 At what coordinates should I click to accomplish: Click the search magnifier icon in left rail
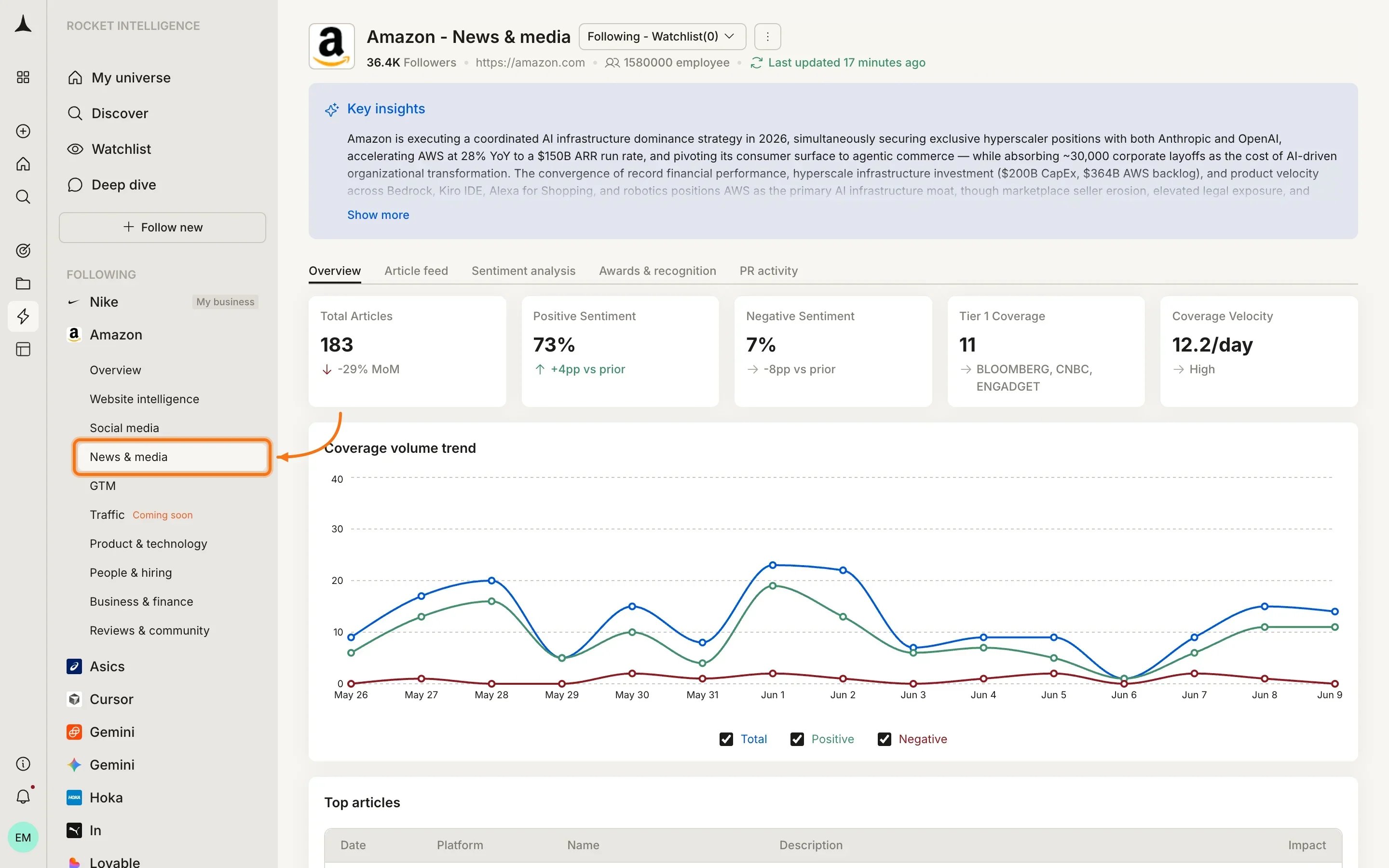coord(23,197)
